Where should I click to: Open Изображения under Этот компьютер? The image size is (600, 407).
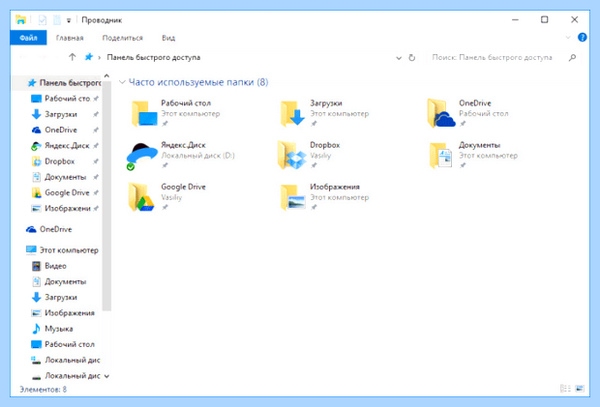point(63,313)
